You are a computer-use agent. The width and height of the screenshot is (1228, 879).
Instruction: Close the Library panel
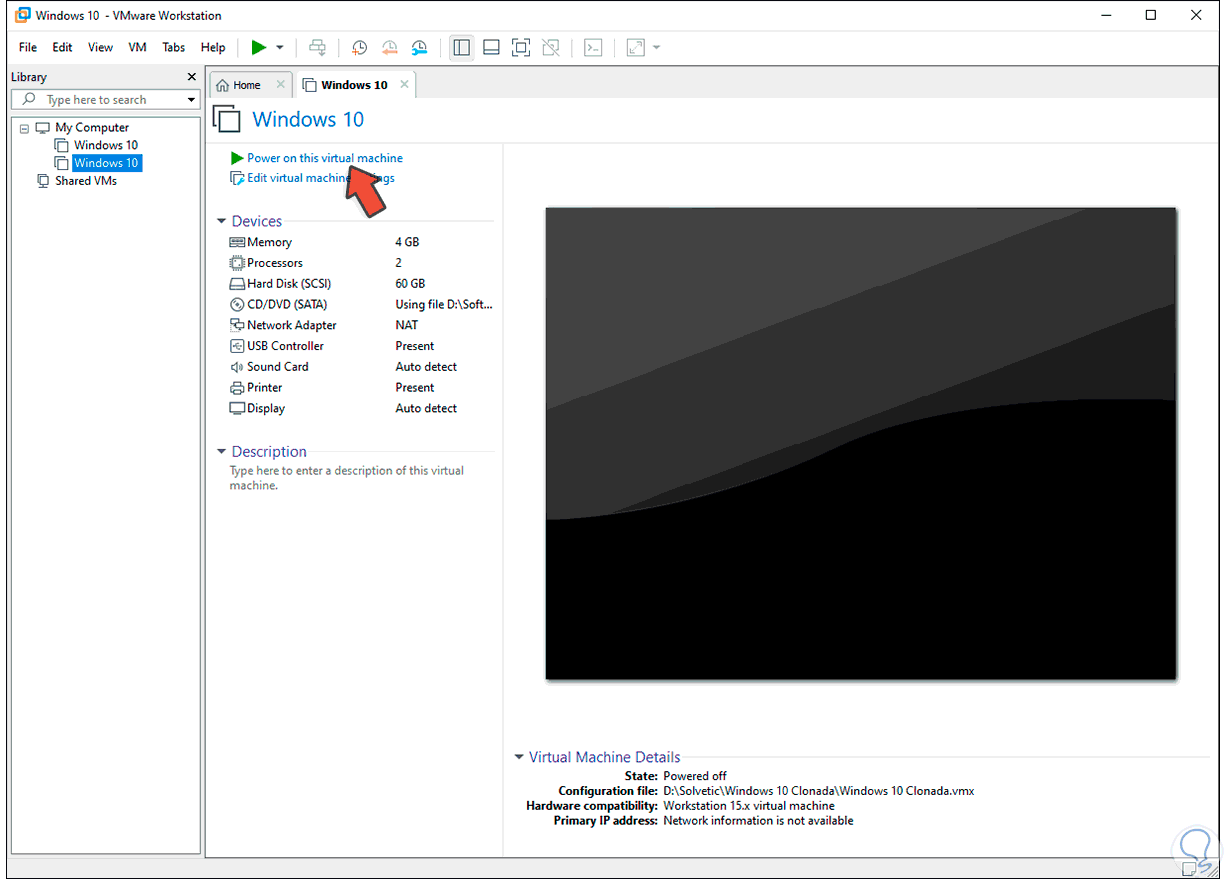(x=192, y=77)
